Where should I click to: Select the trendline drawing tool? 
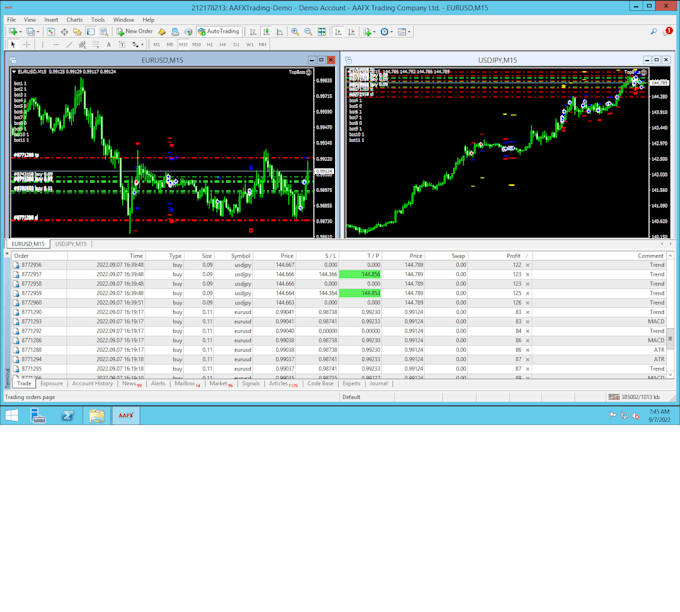(69, 44)
